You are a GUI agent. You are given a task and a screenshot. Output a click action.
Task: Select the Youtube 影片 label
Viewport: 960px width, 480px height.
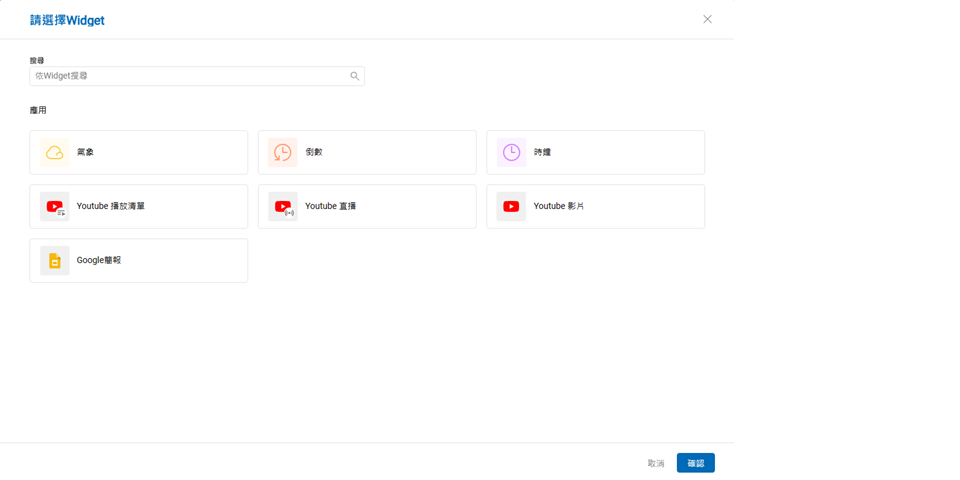558,207
